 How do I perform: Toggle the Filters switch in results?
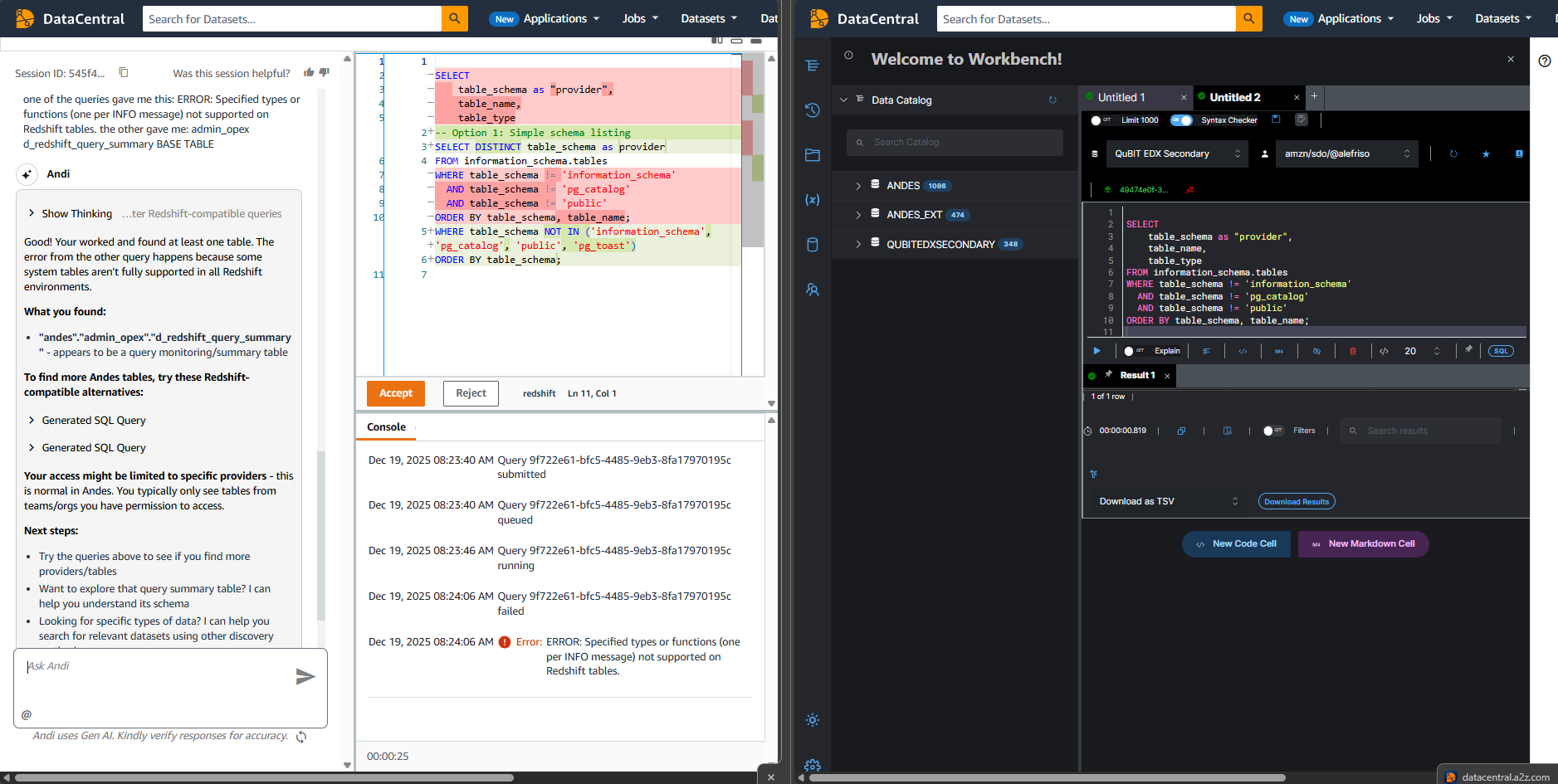pos(1273,431)
